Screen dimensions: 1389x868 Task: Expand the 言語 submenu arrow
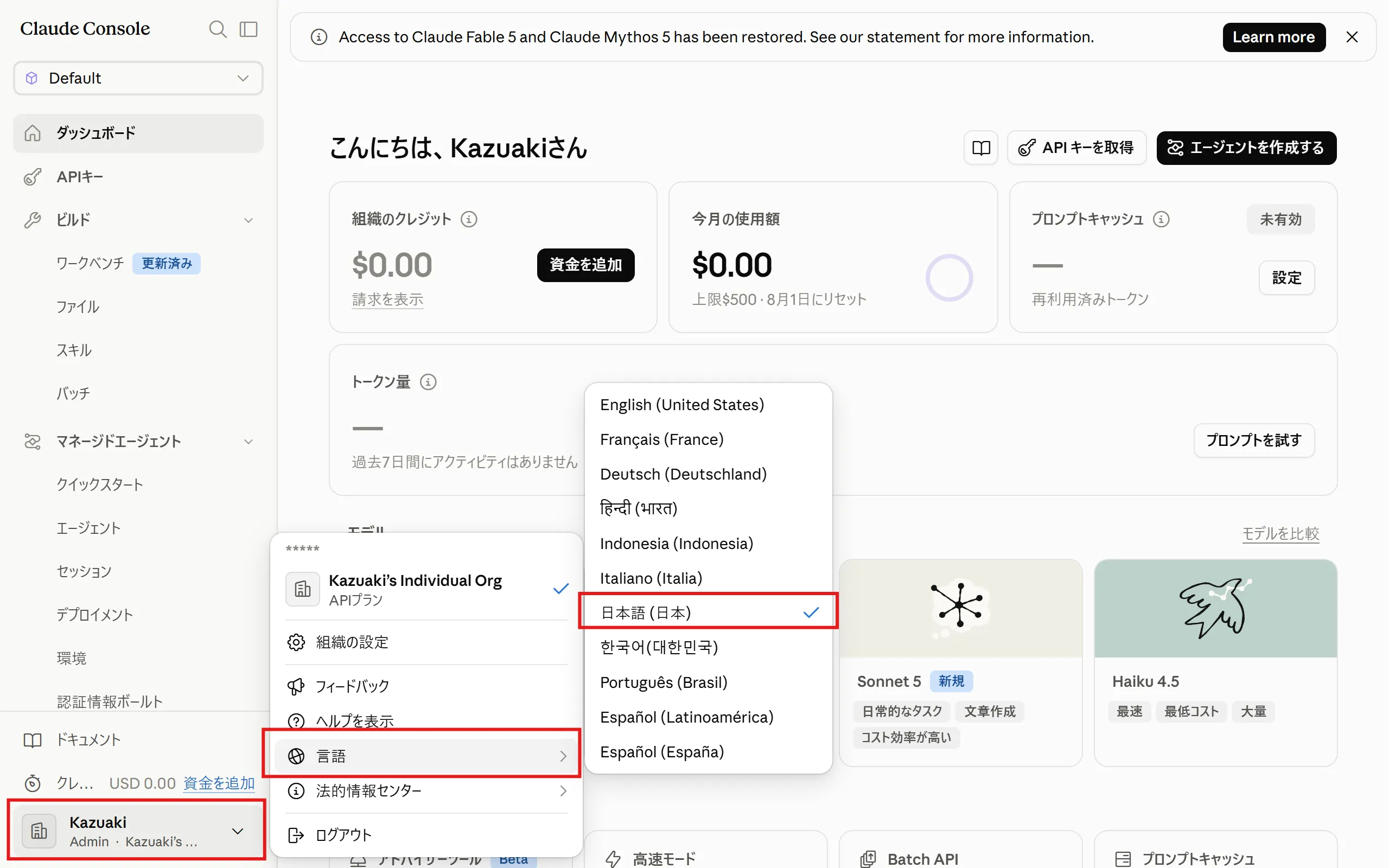click(563, 757)
